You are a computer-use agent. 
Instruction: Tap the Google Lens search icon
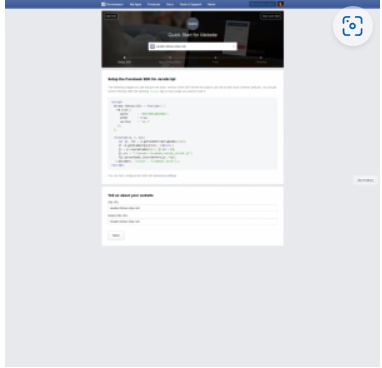point(353,26)
